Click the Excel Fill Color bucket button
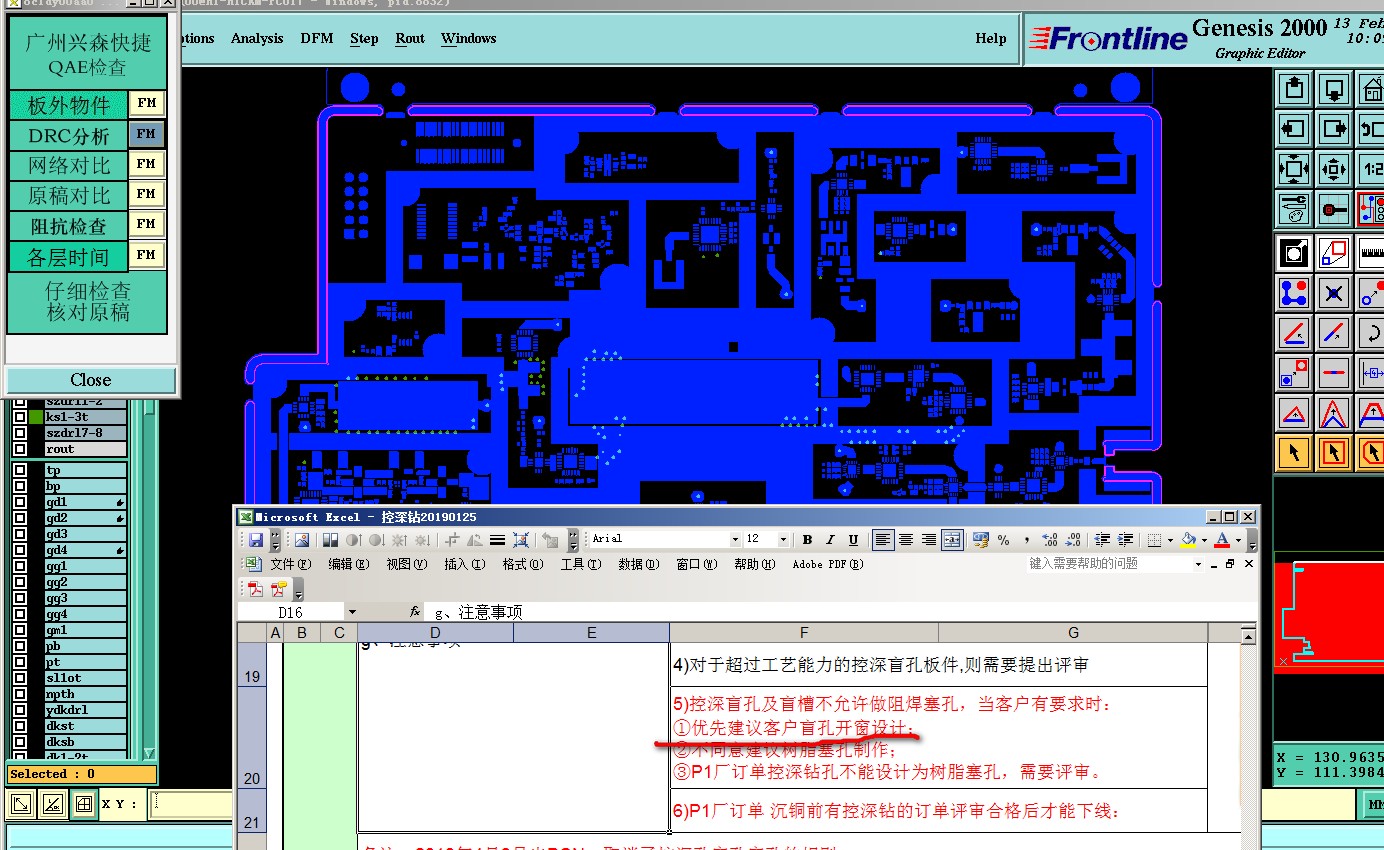Image resolution: width=1384 pixels, height=850 pixels. point(1188,540)
